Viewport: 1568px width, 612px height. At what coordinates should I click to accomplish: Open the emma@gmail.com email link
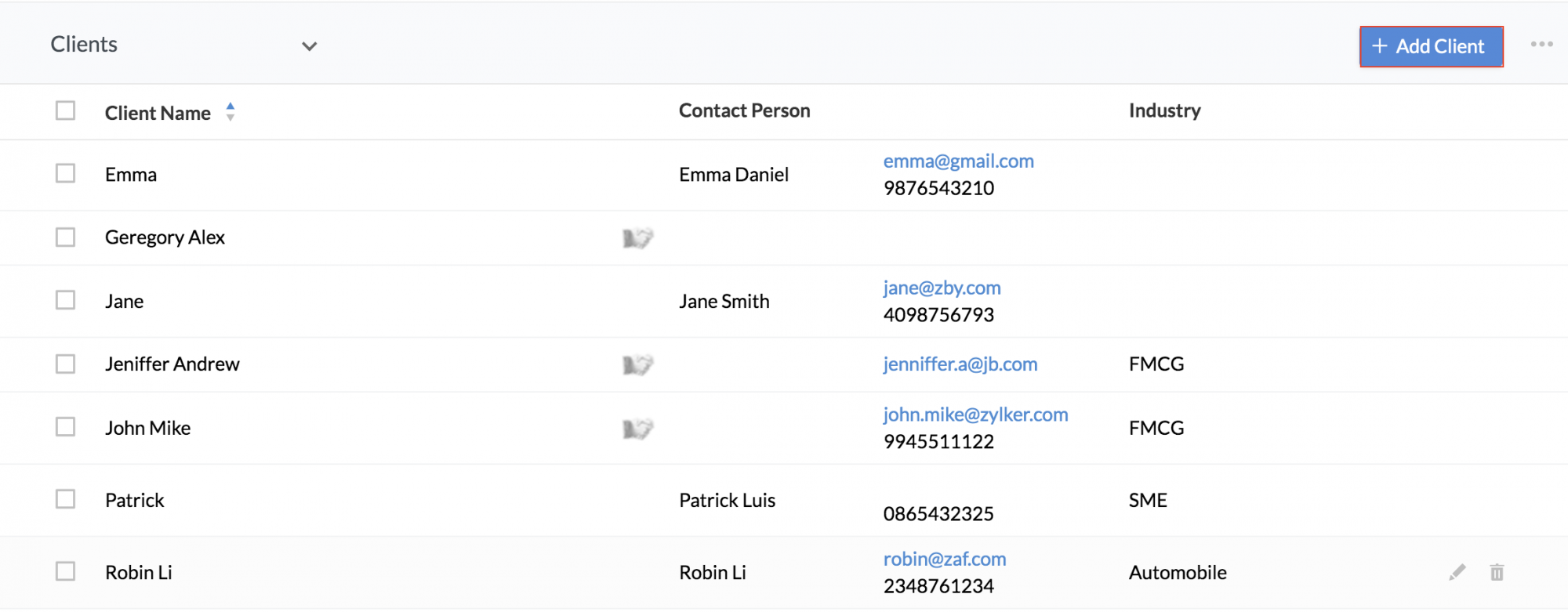[958, 161]
